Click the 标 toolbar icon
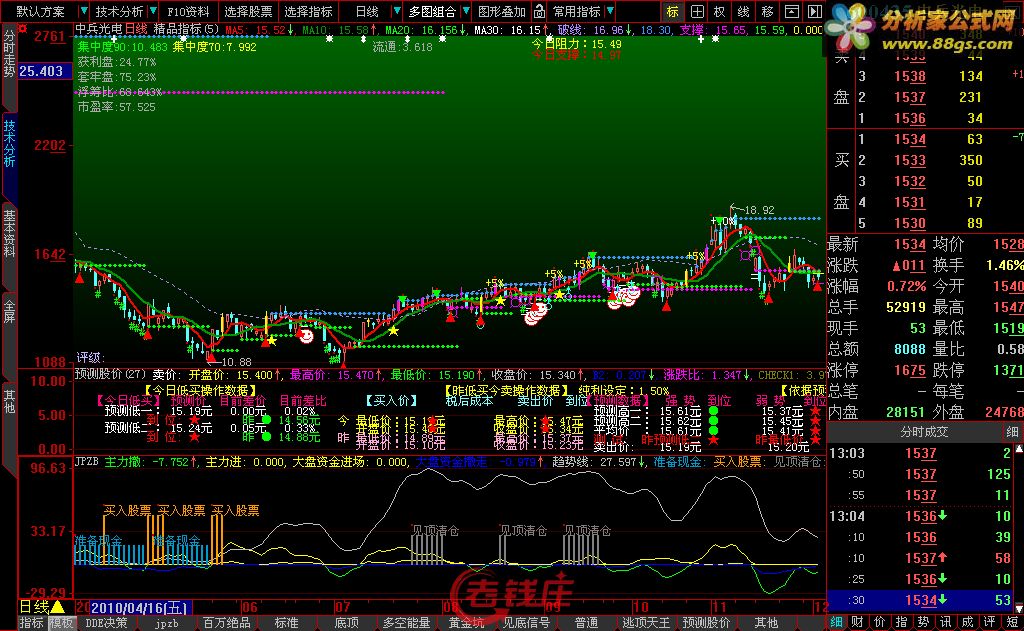 [673, 11]
